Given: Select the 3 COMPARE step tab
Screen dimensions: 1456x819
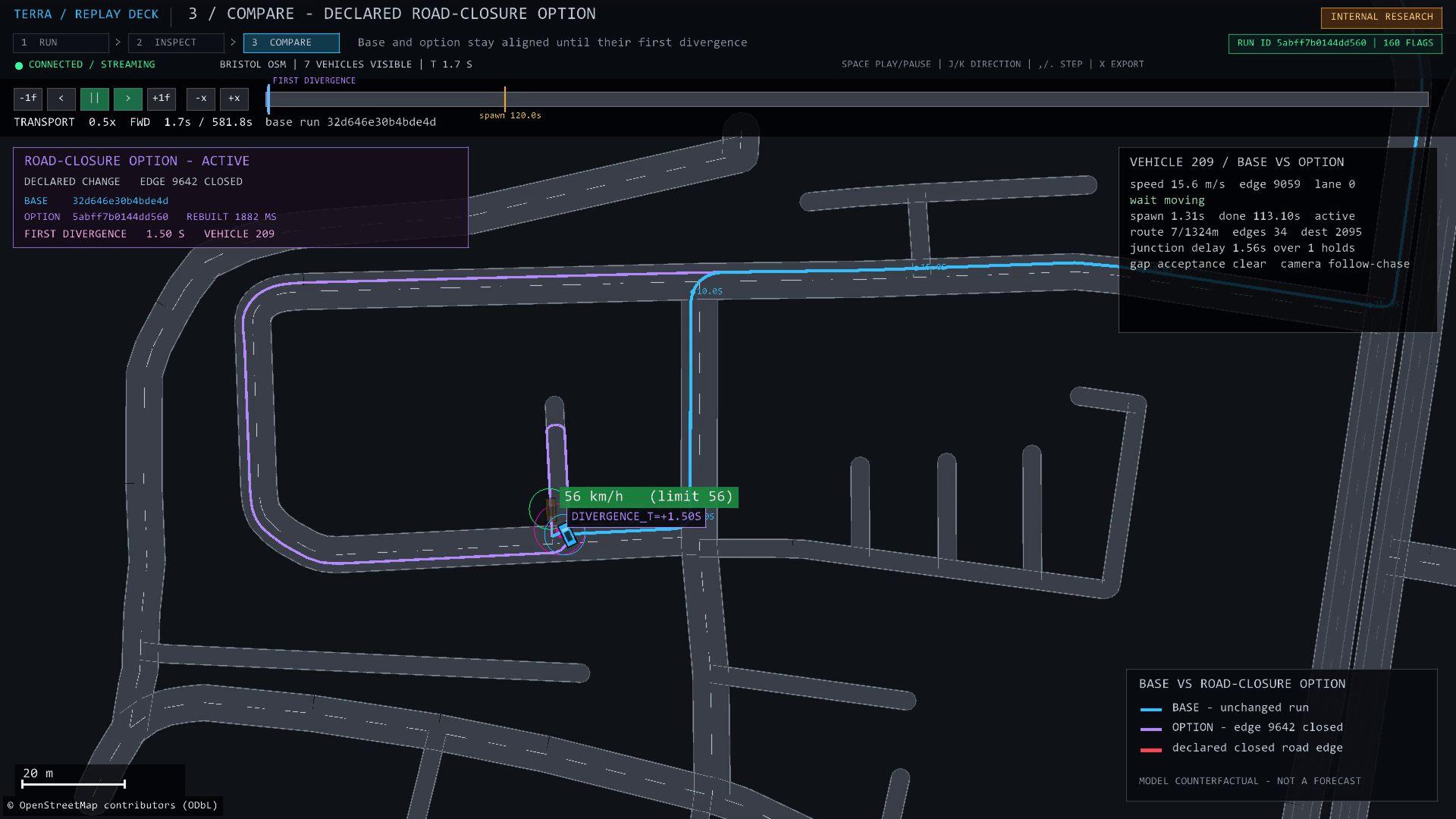Looking at the screenshot, I should pos(291,42).
